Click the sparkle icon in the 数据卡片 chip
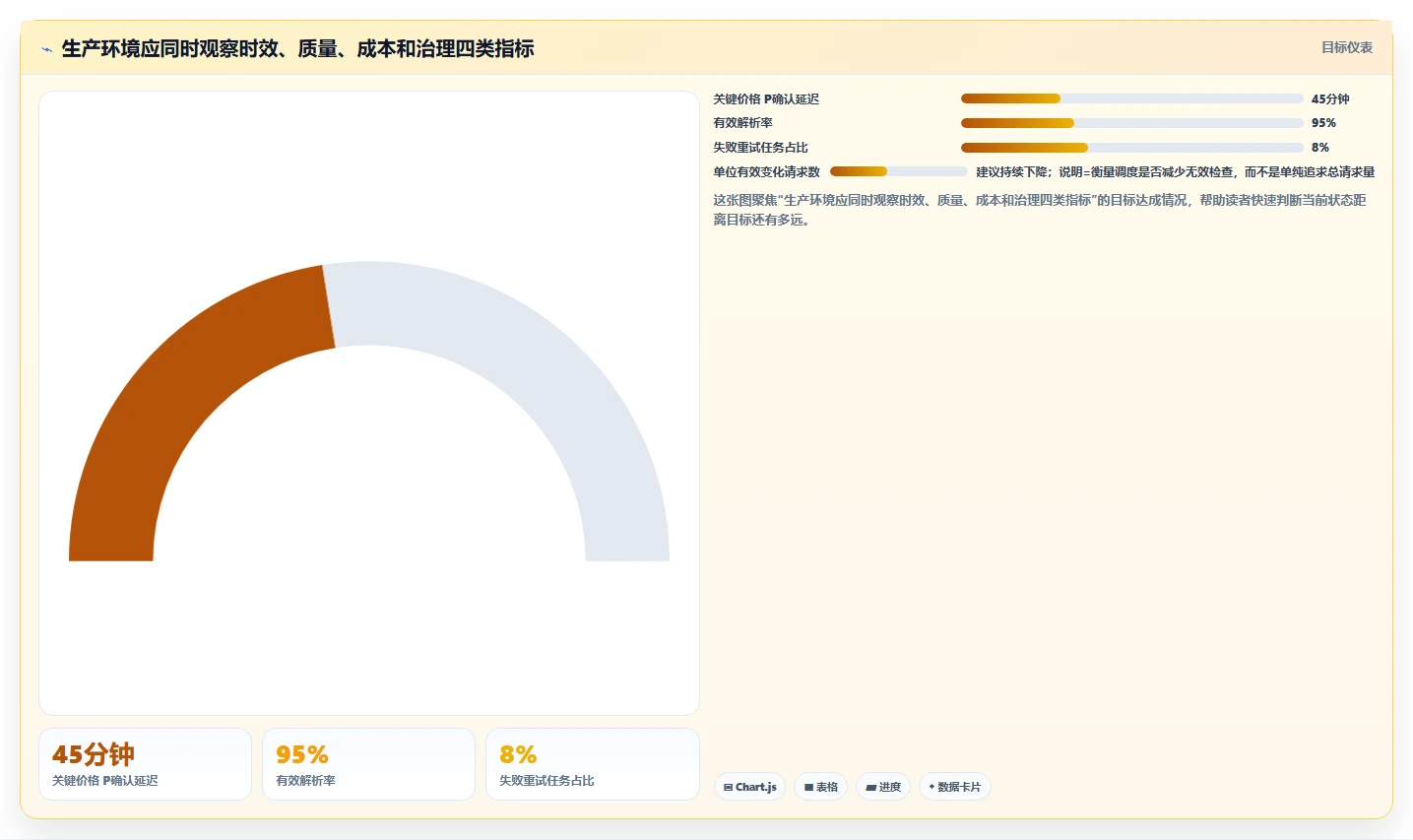The height and width of the screenshot is (840, 1413). pos(931,787)
